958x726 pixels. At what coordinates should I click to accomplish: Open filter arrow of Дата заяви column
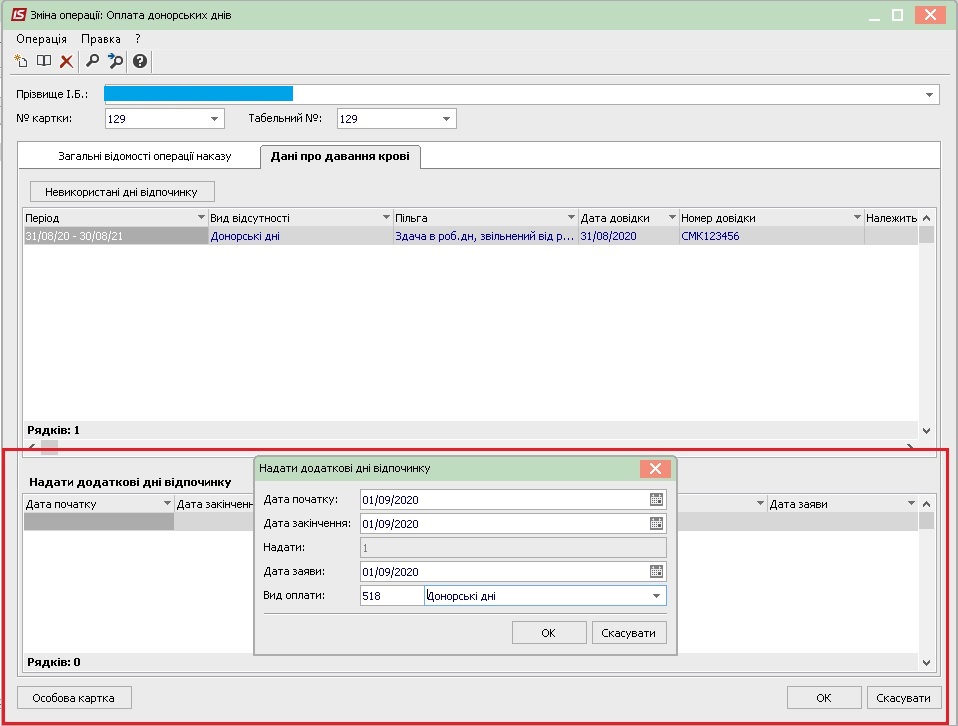(x=911, y=504)
